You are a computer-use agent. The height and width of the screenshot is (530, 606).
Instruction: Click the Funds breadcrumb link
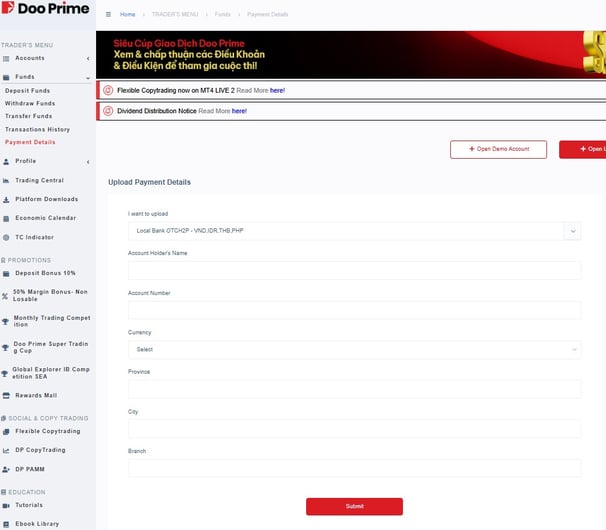[x=223, y=14]
